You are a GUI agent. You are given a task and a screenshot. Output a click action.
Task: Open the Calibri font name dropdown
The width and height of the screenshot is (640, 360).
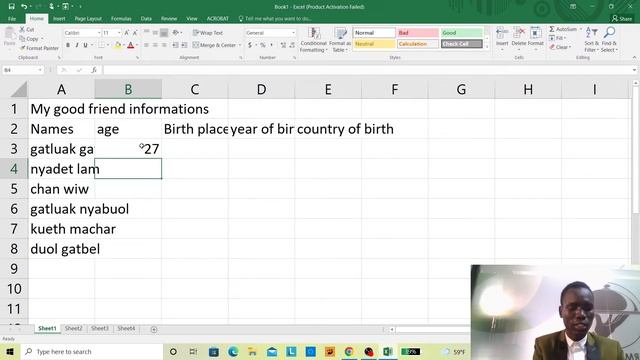click(99, 33)
